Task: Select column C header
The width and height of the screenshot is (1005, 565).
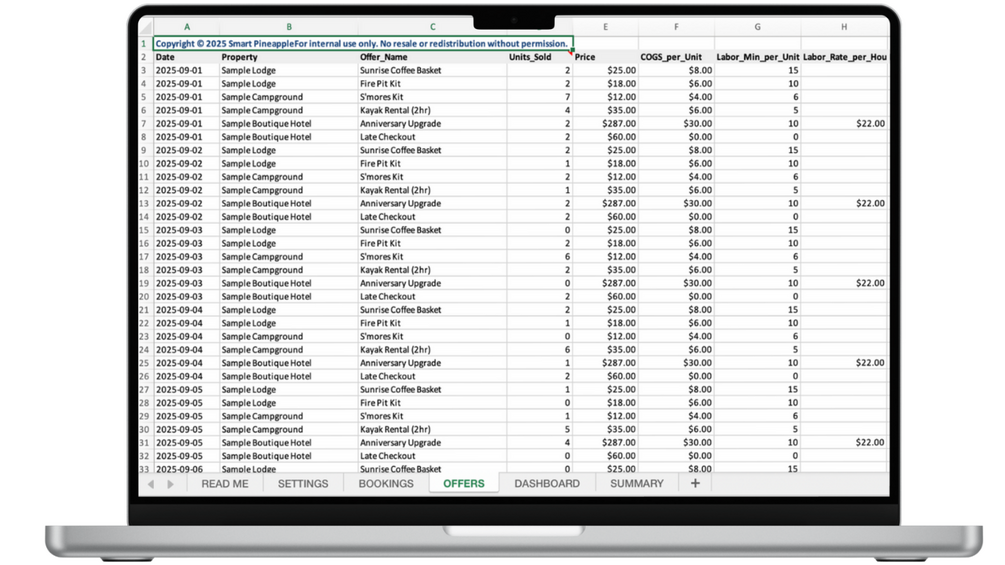Action: tap(433, 27)
